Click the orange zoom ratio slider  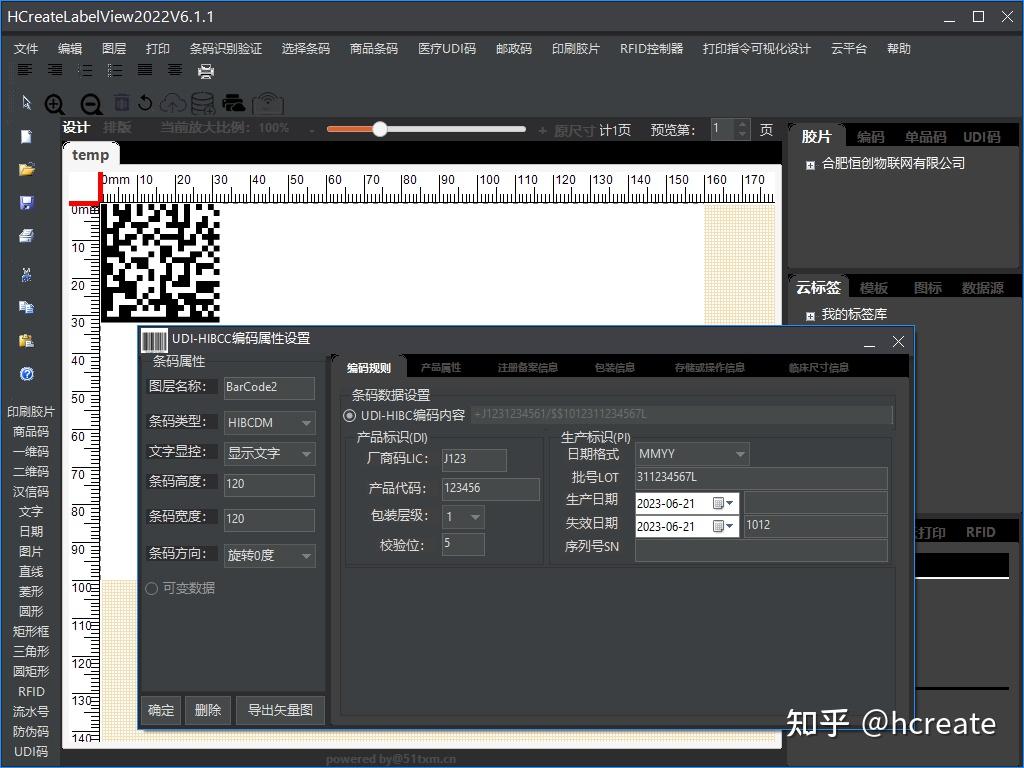pos(380,128)
